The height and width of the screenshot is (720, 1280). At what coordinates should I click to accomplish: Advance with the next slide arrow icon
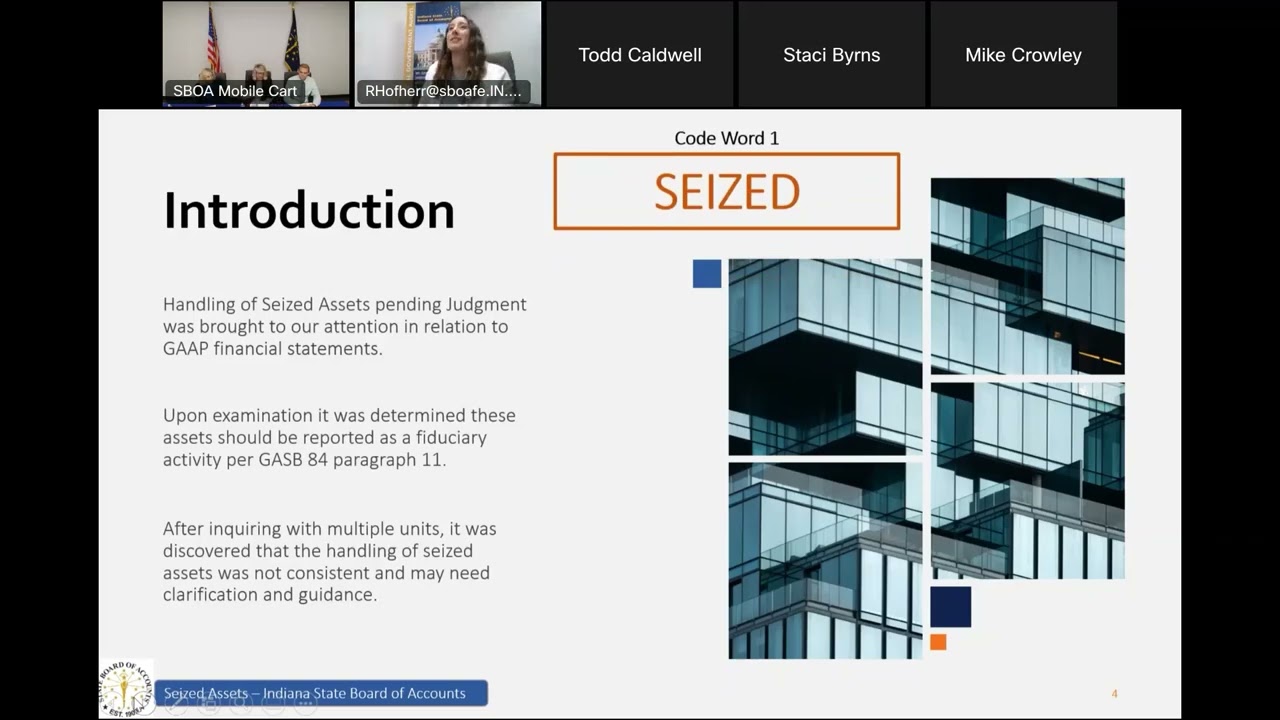coord(143,703)
